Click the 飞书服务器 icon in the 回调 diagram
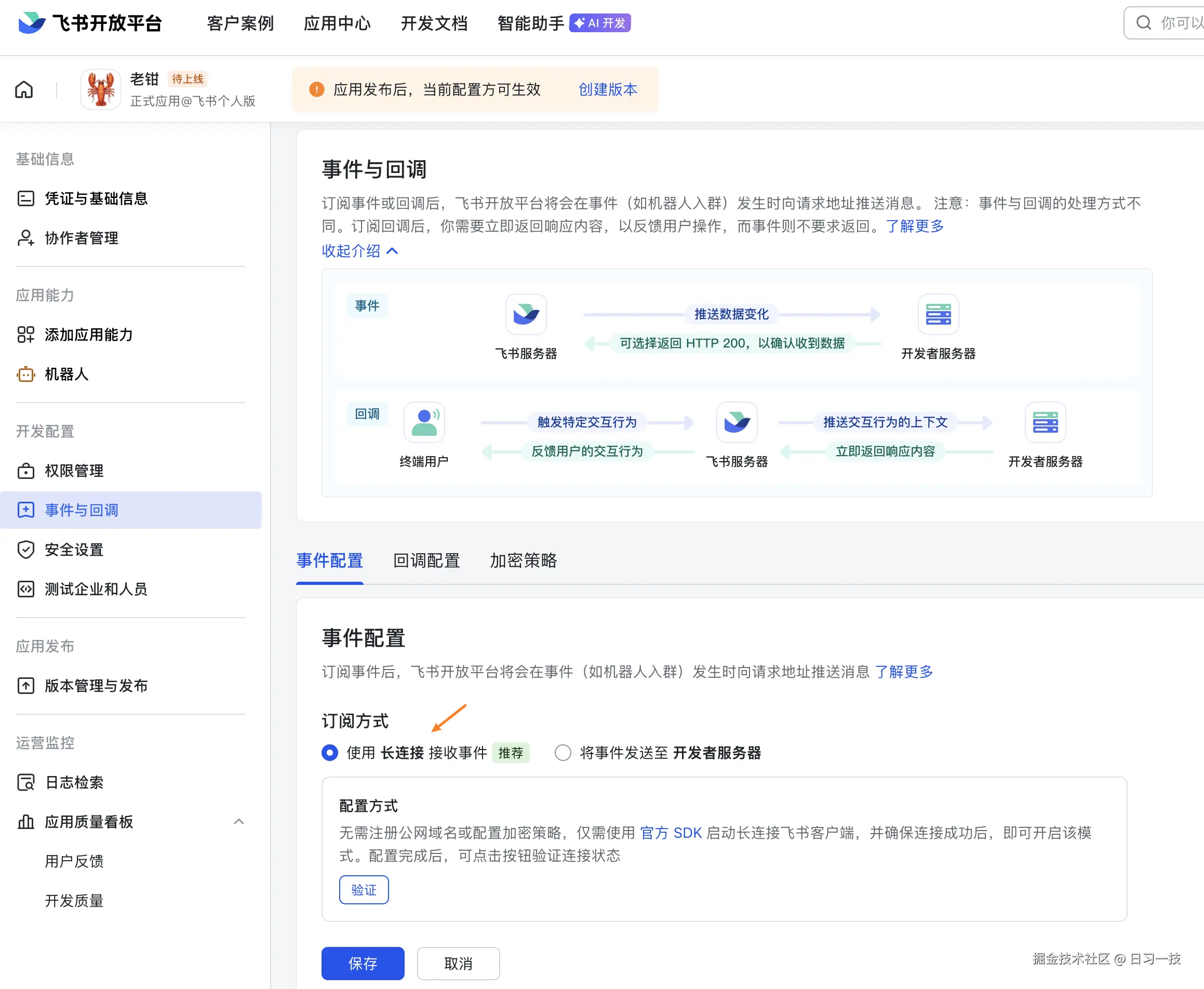The image size is (1204, 989). pyautogui.click(x=737, y=422)
